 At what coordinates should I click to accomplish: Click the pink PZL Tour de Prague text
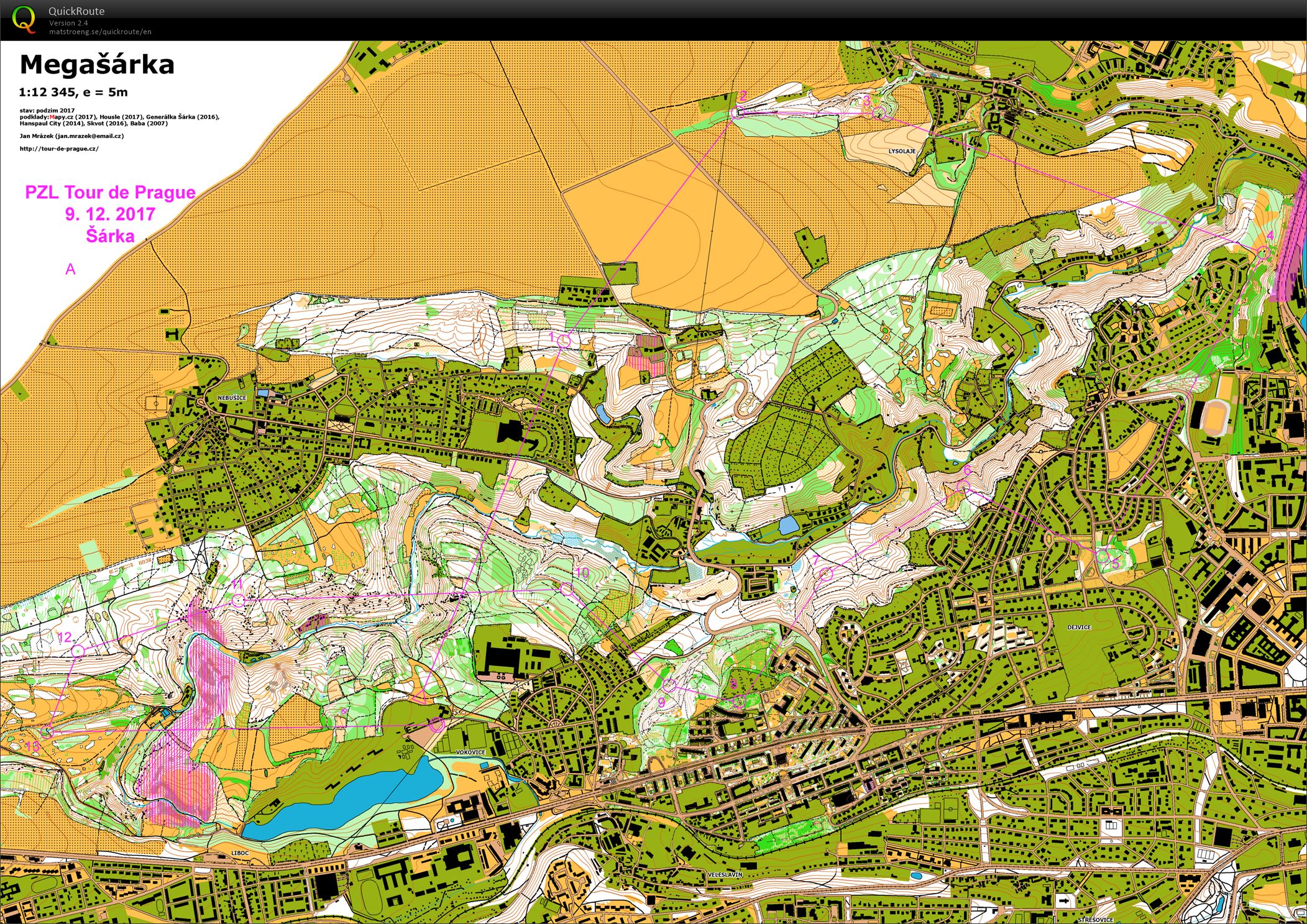point(110,192)
